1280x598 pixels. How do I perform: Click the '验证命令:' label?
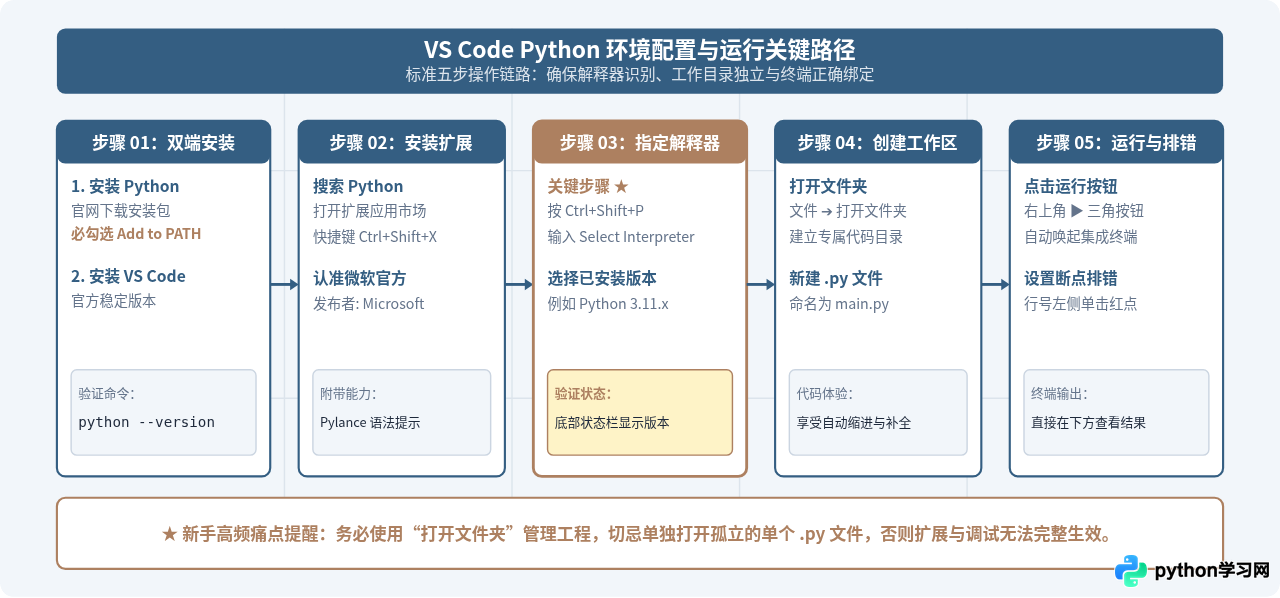point(106,394)
